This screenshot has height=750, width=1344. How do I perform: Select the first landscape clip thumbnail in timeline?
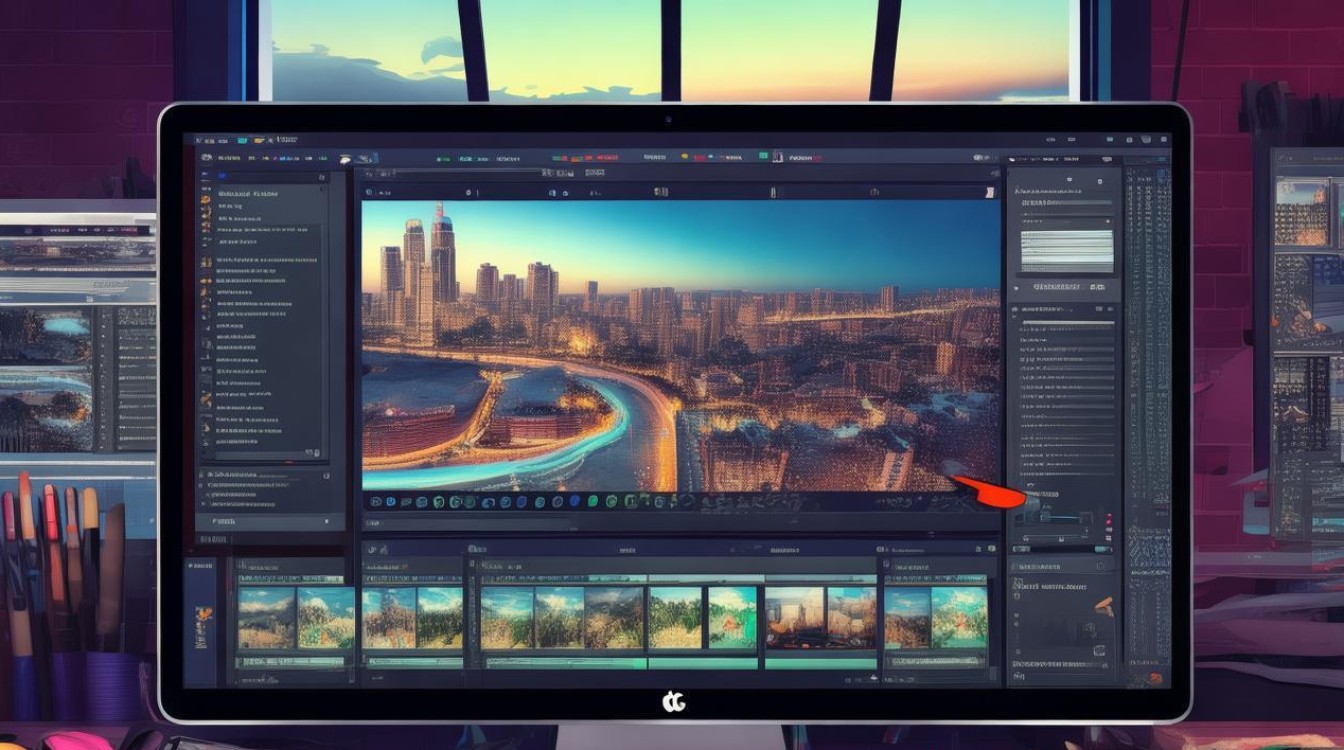click(267, 617)
